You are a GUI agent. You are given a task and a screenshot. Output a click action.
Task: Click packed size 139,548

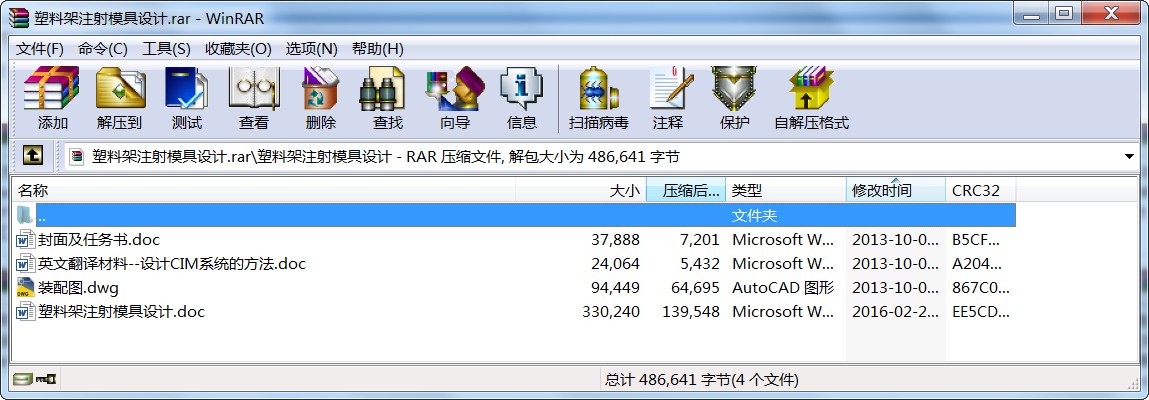pos(691,311)
